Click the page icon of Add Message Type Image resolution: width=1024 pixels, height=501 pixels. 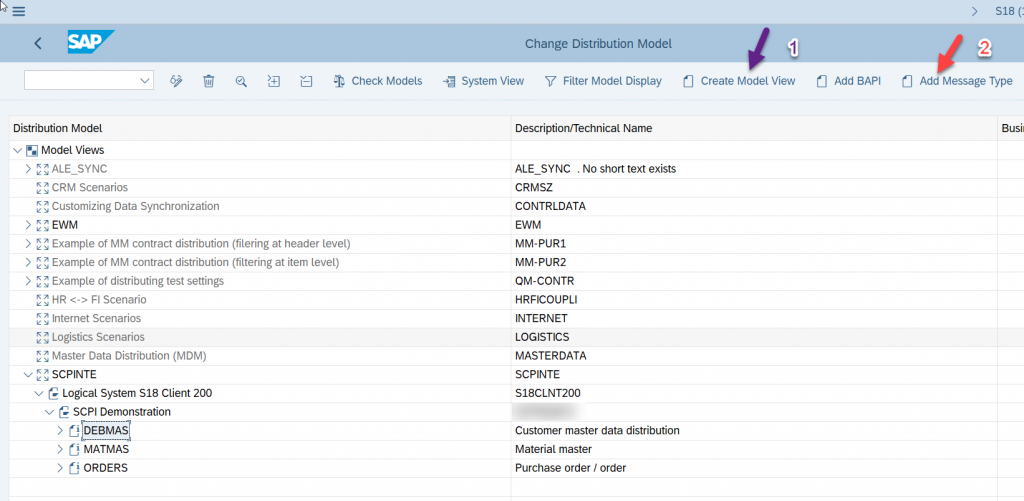pos(906,81)
